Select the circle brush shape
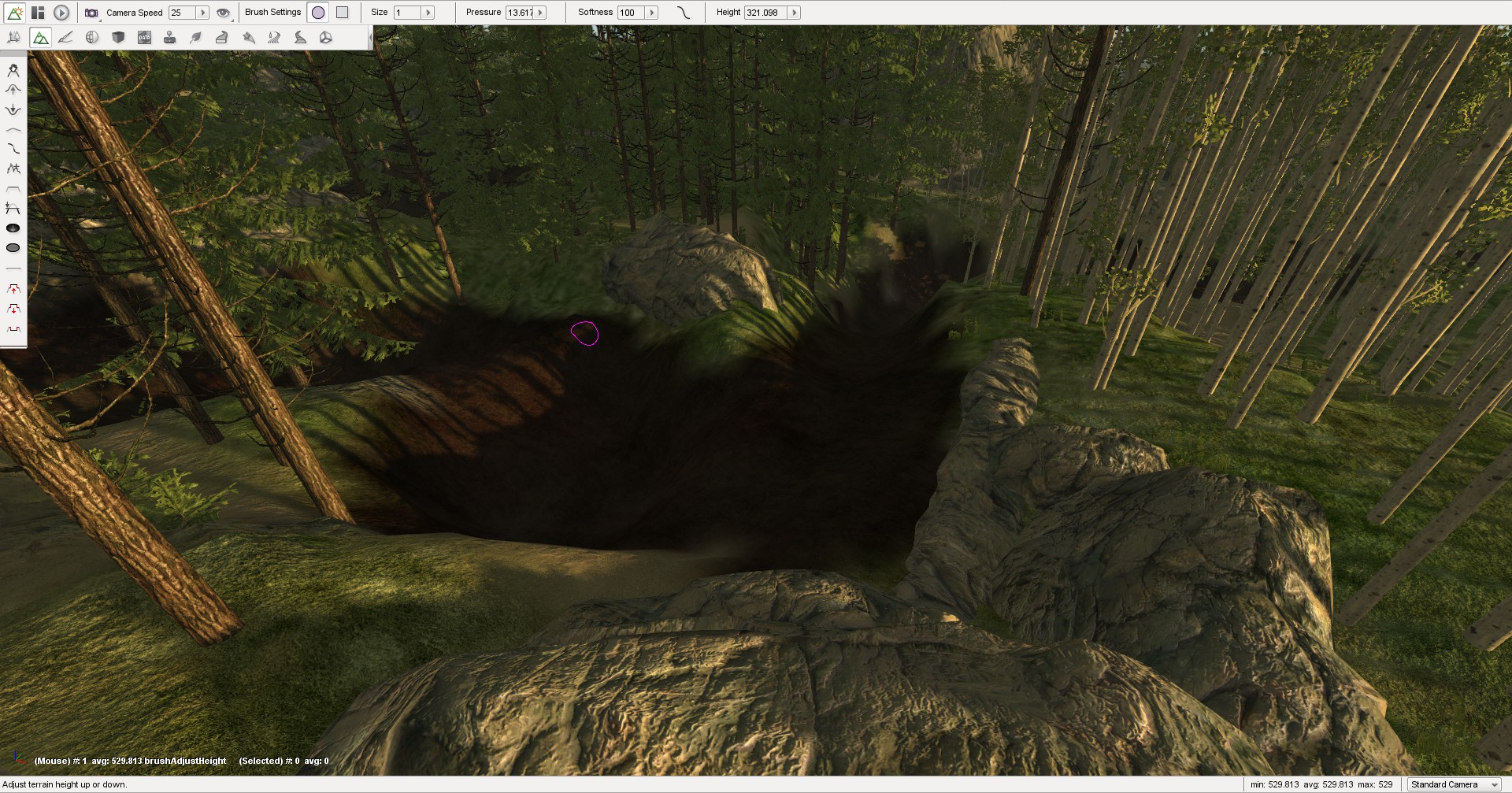Screen dimensions: 1512x793 [x=318, y=13]
